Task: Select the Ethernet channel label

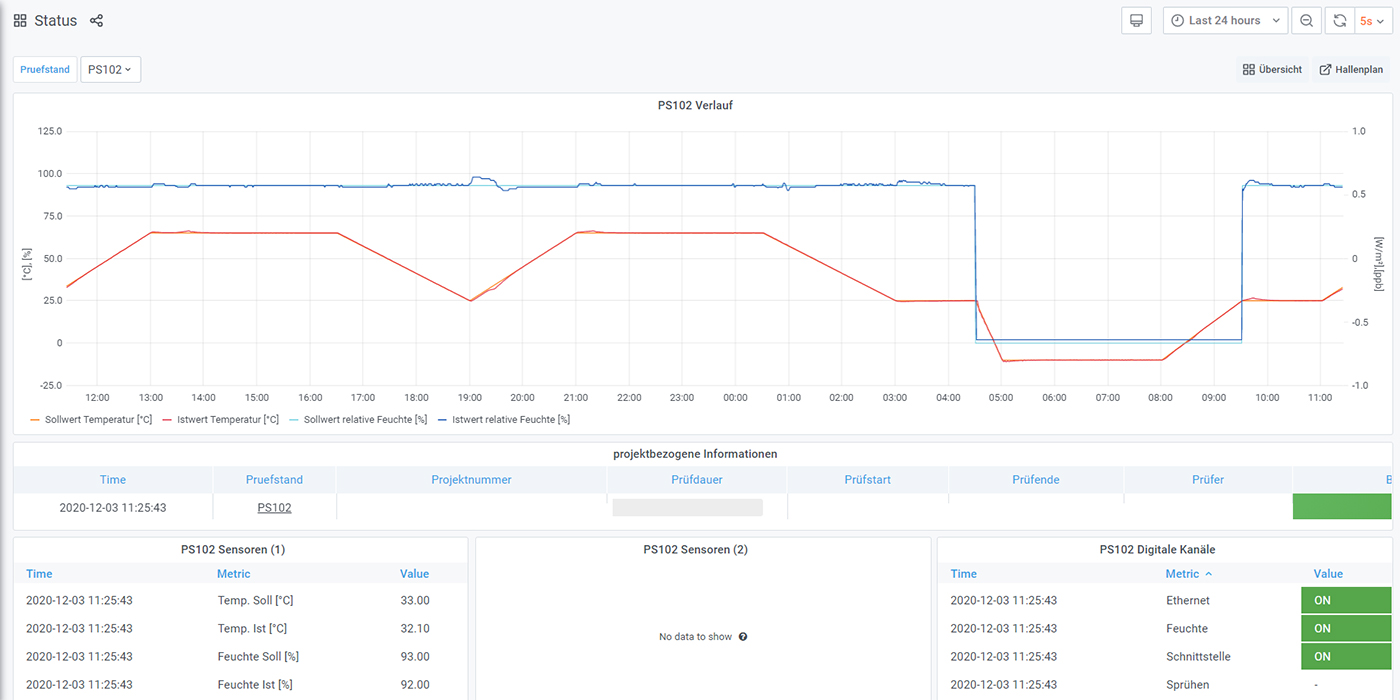Action: (x=1187, y=601)
